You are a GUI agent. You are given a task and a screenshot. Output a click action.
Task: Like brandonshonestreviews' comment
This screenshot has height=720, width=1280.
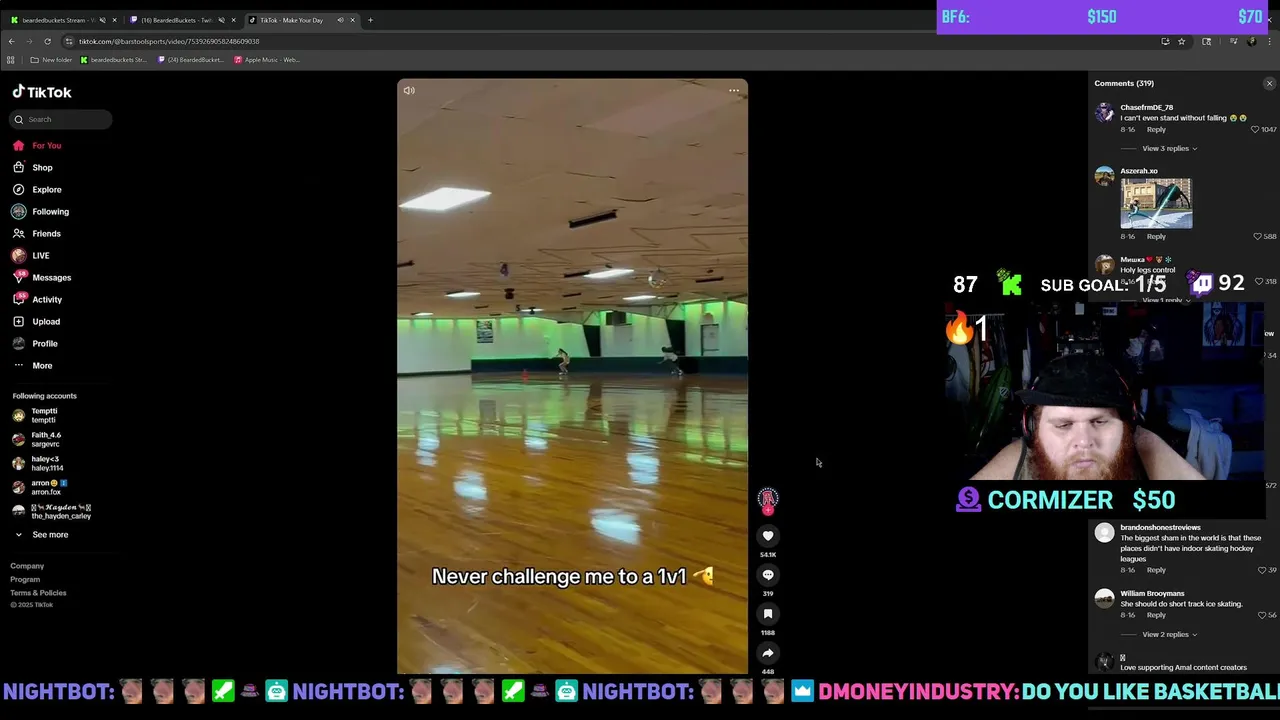[1261, 570]
